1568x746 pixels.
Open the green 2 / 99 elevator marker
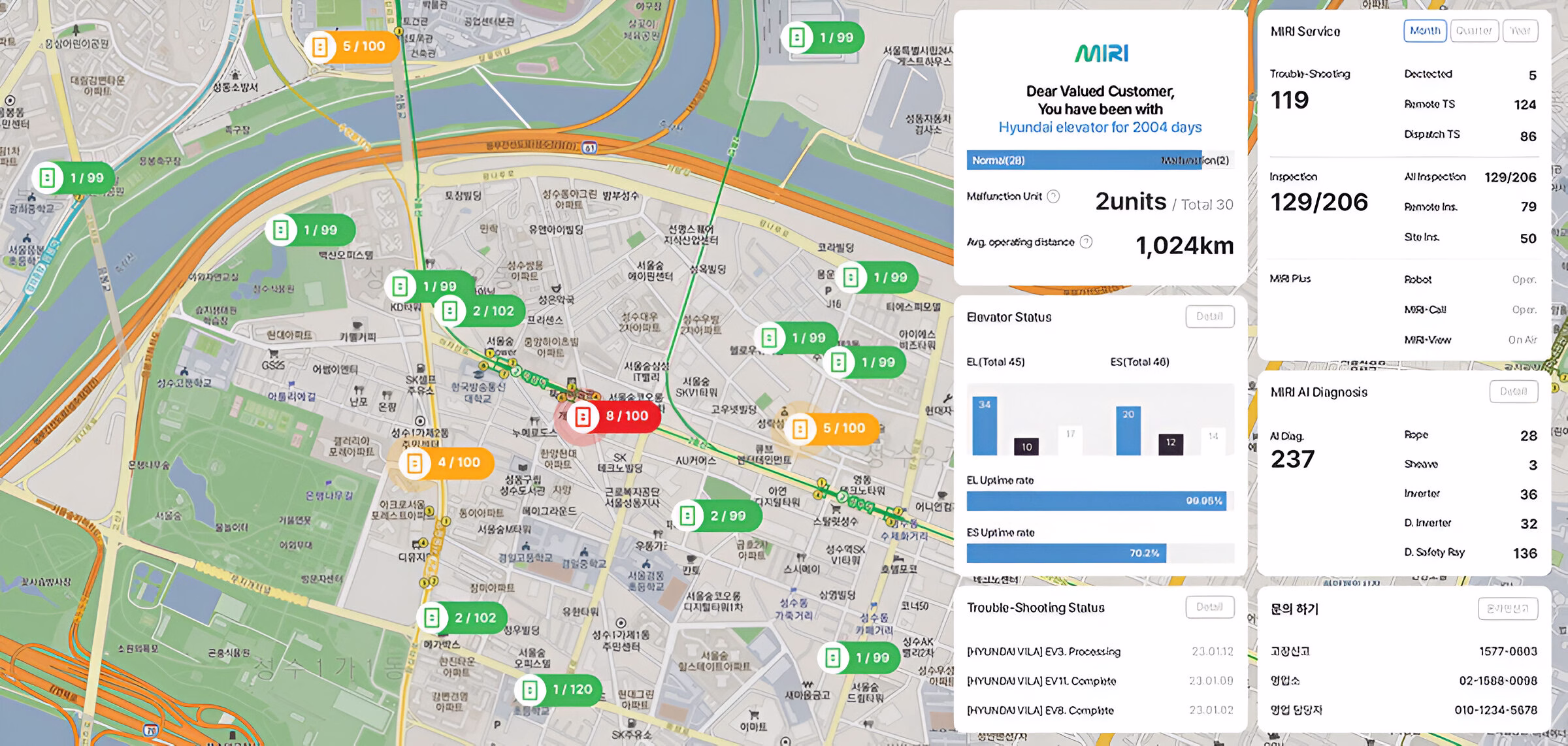pos(717,516)
